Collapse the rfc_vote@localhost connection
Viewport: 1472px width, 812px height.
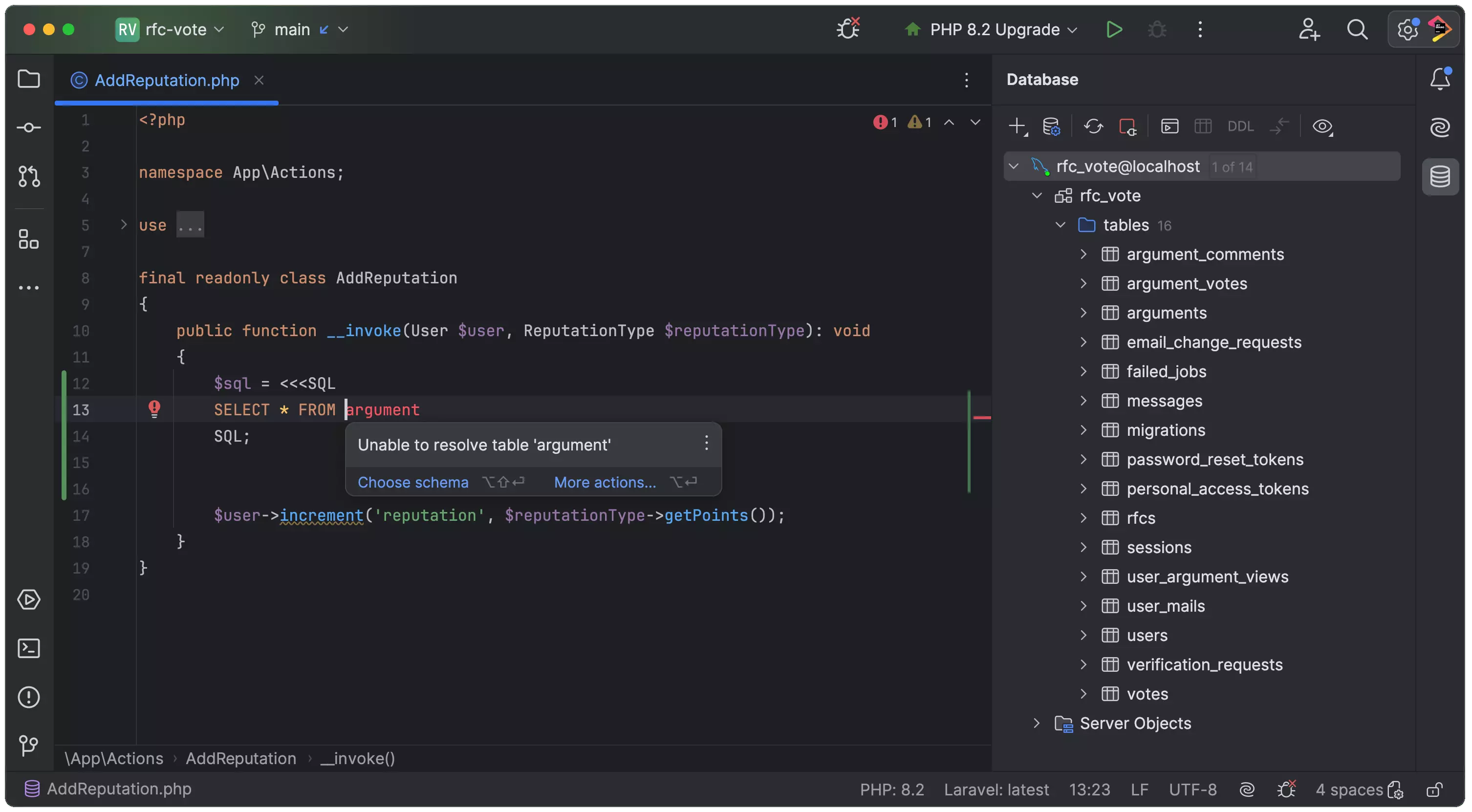(x=1014, y=166)
